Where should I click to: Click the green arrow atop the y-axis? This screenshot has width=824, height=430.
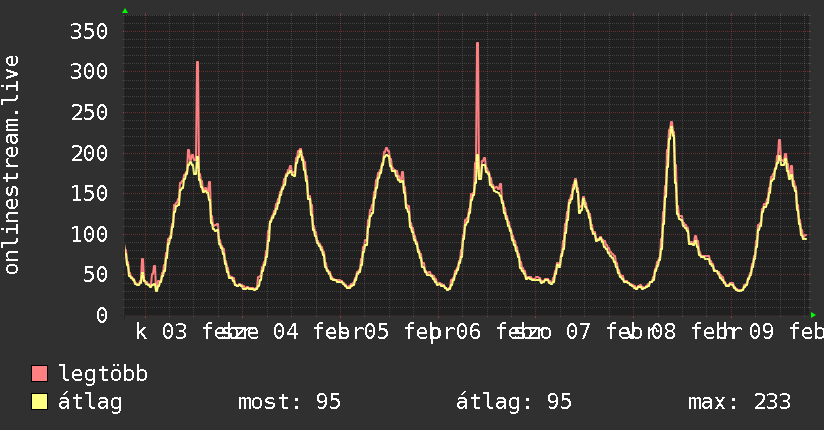[x=125, y=11]
